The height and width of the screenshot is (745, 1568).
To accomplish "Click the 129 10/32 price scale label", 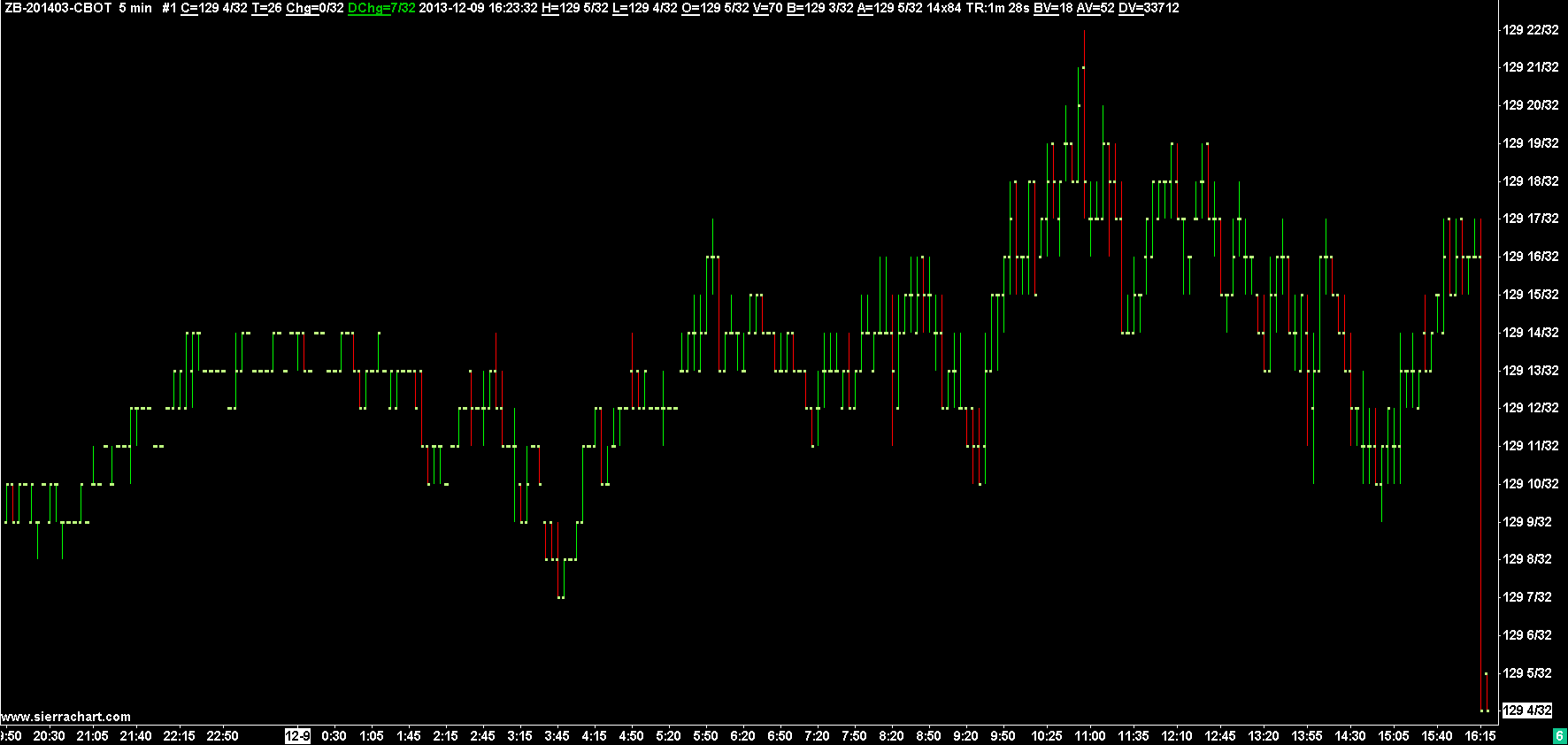I will tap(1530, 484).
